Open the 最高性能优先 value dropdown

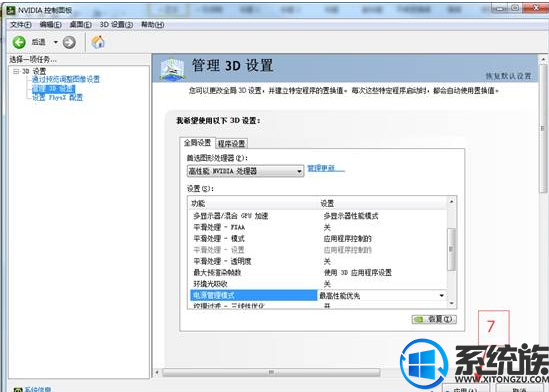(442, 295)
